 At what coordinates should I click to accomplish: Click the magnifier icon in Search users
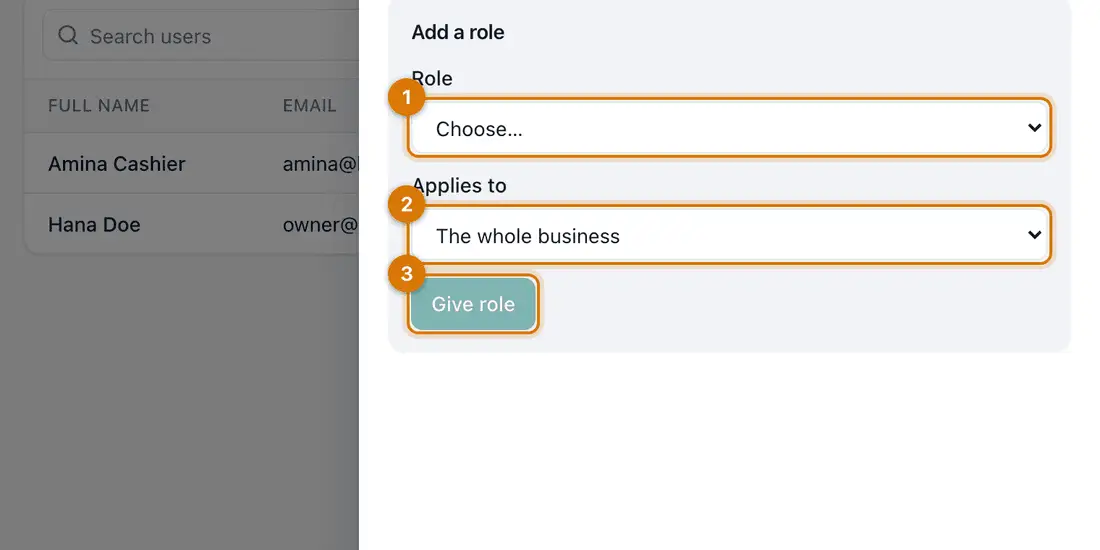click(67, 35)
